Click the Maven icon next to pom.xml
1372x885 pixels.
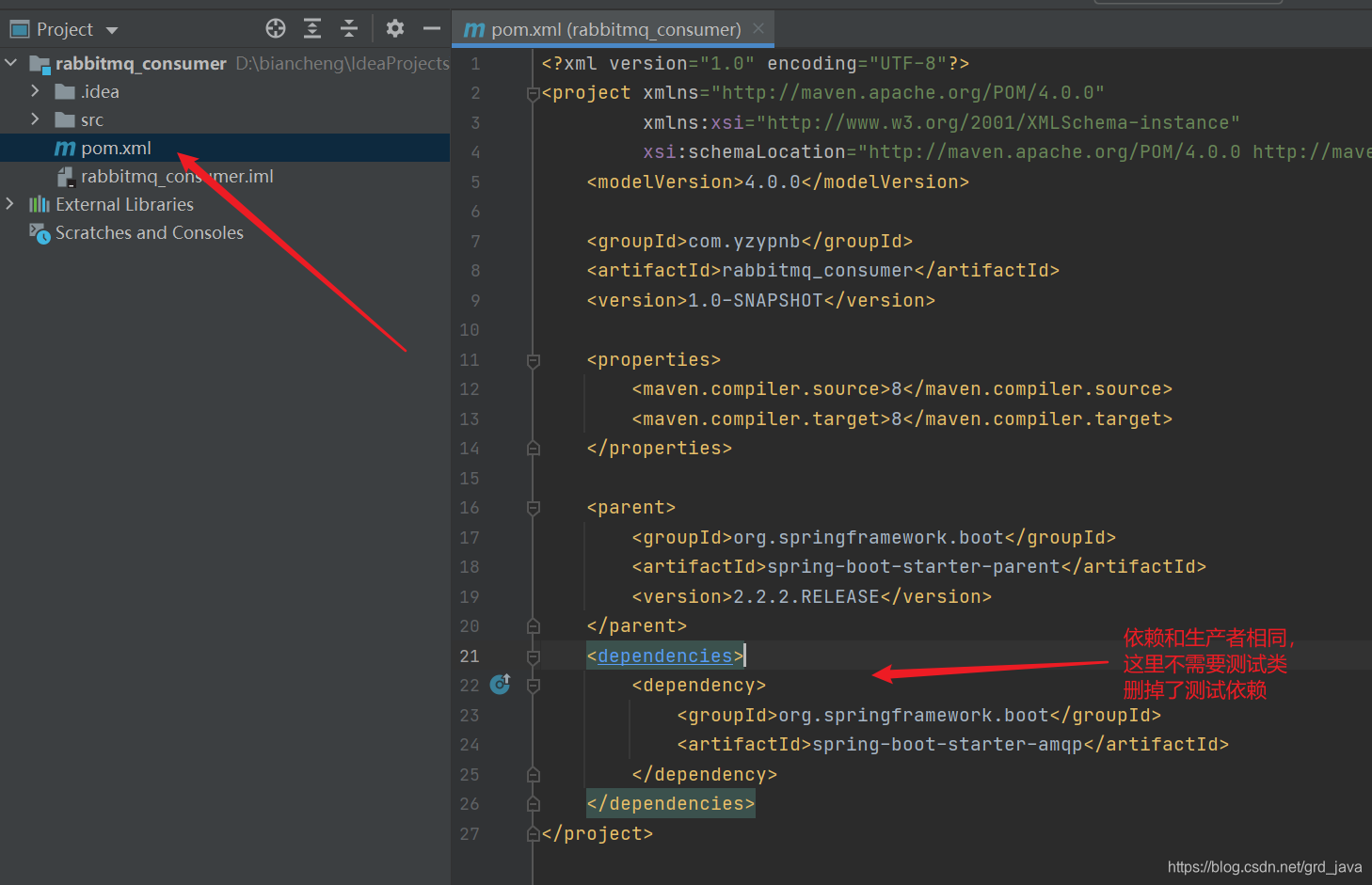point(65,149)
